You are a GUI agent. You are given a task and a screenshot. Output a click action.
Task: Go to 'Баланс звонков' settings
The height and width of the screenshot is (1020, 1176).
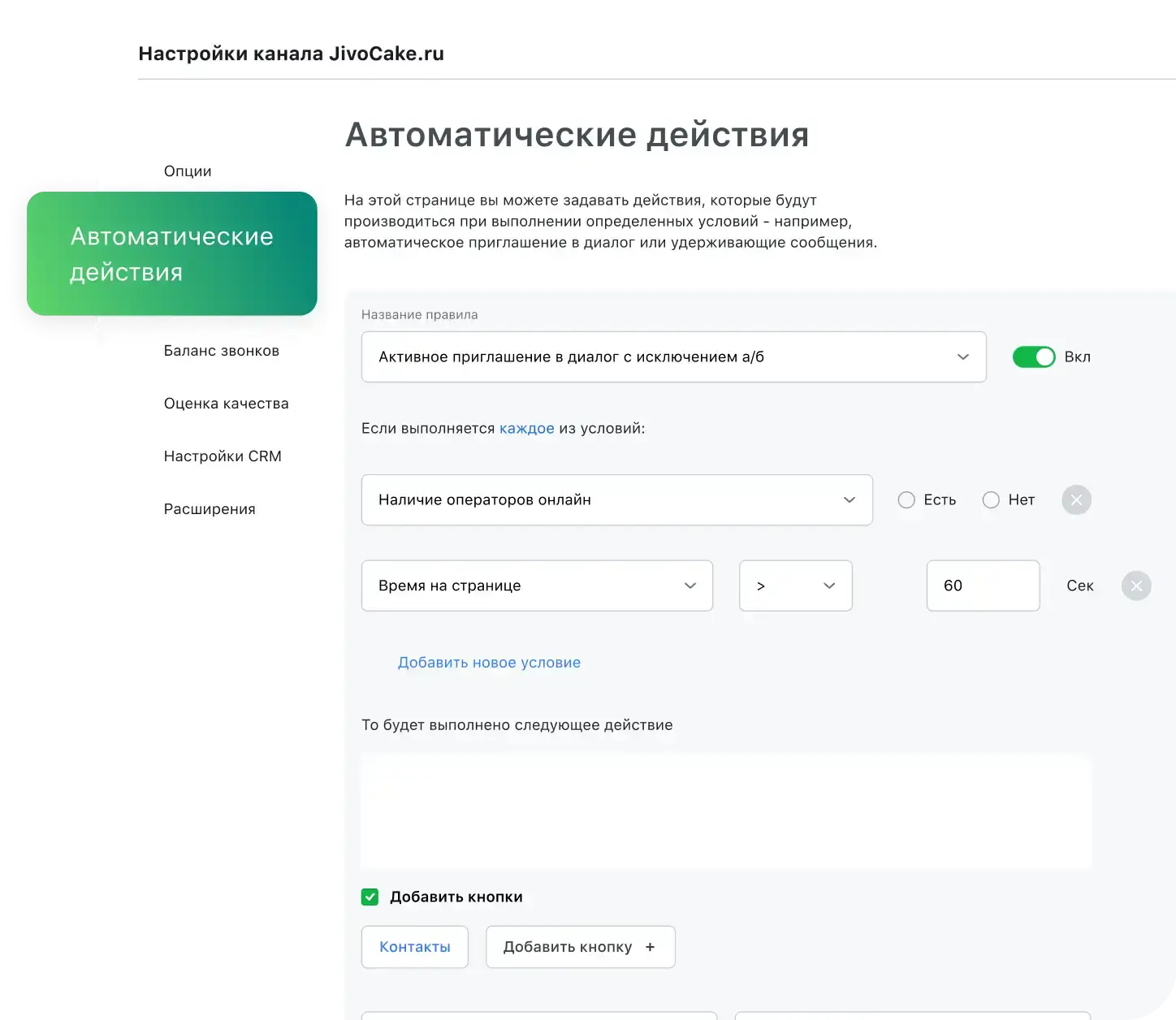click(221, 350)
